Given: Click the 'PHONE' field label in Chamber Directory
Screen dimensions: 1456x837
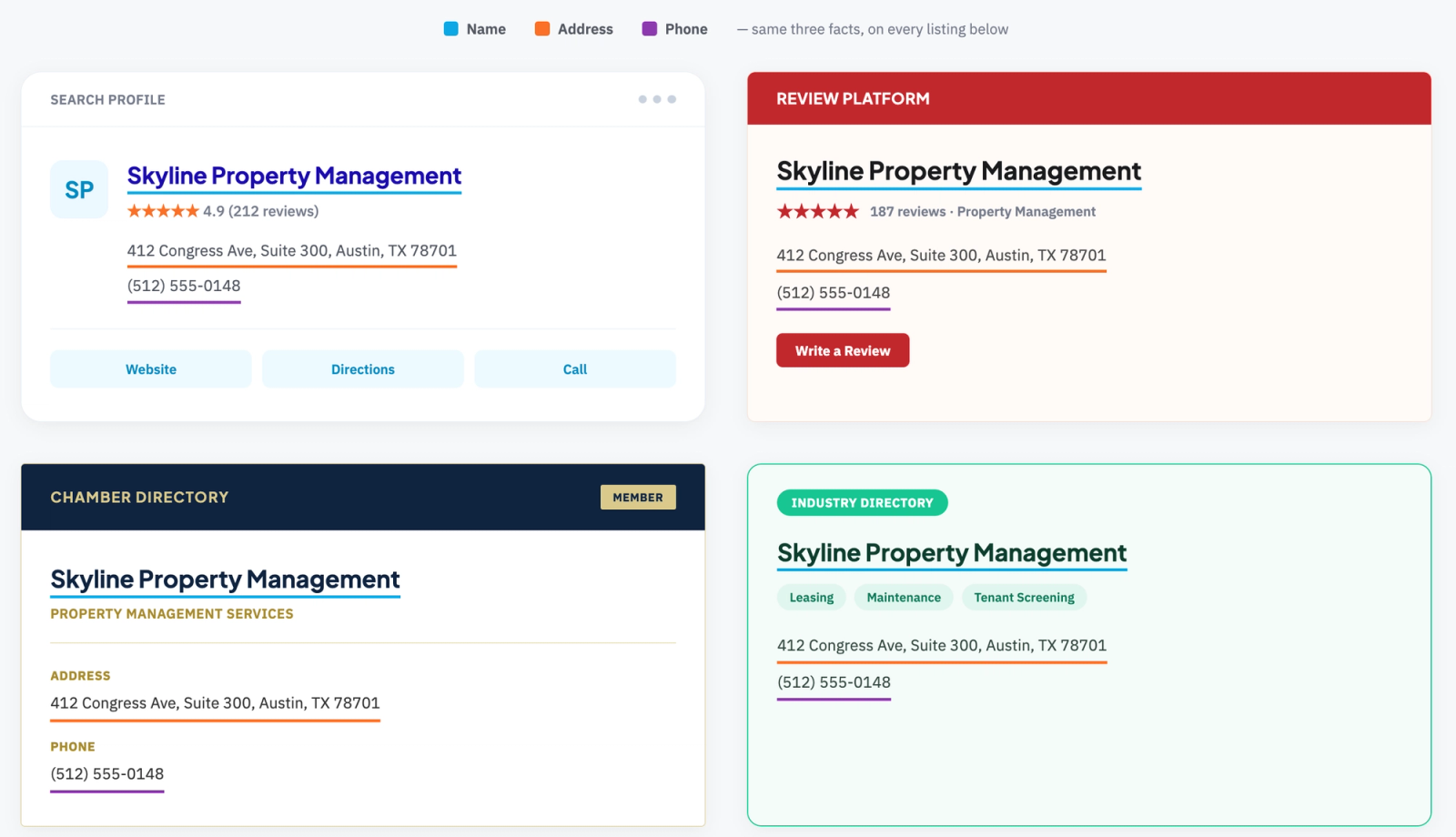Looking at the screenshot, I should tap(73, 747).
